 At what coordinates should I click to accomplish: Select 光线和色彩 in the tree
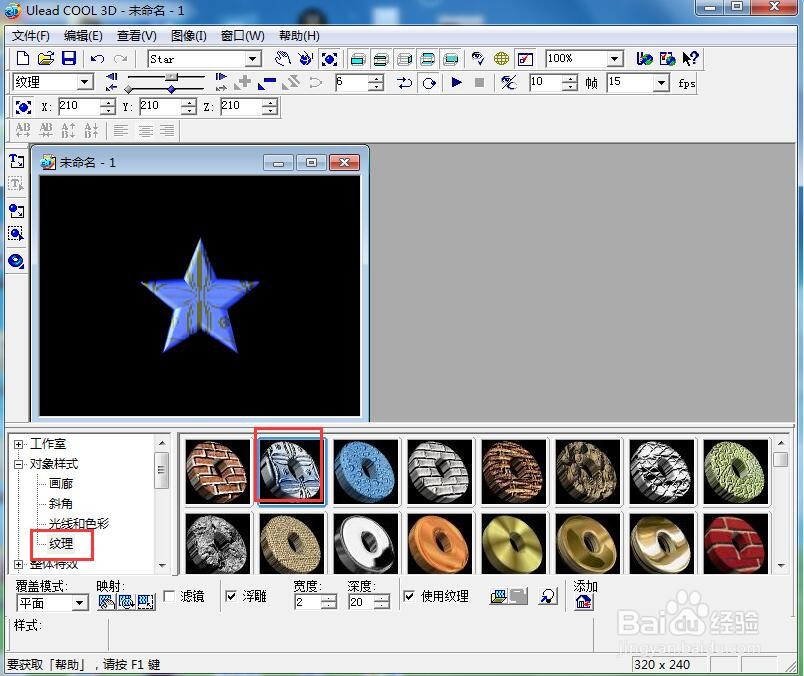point(78,524)
